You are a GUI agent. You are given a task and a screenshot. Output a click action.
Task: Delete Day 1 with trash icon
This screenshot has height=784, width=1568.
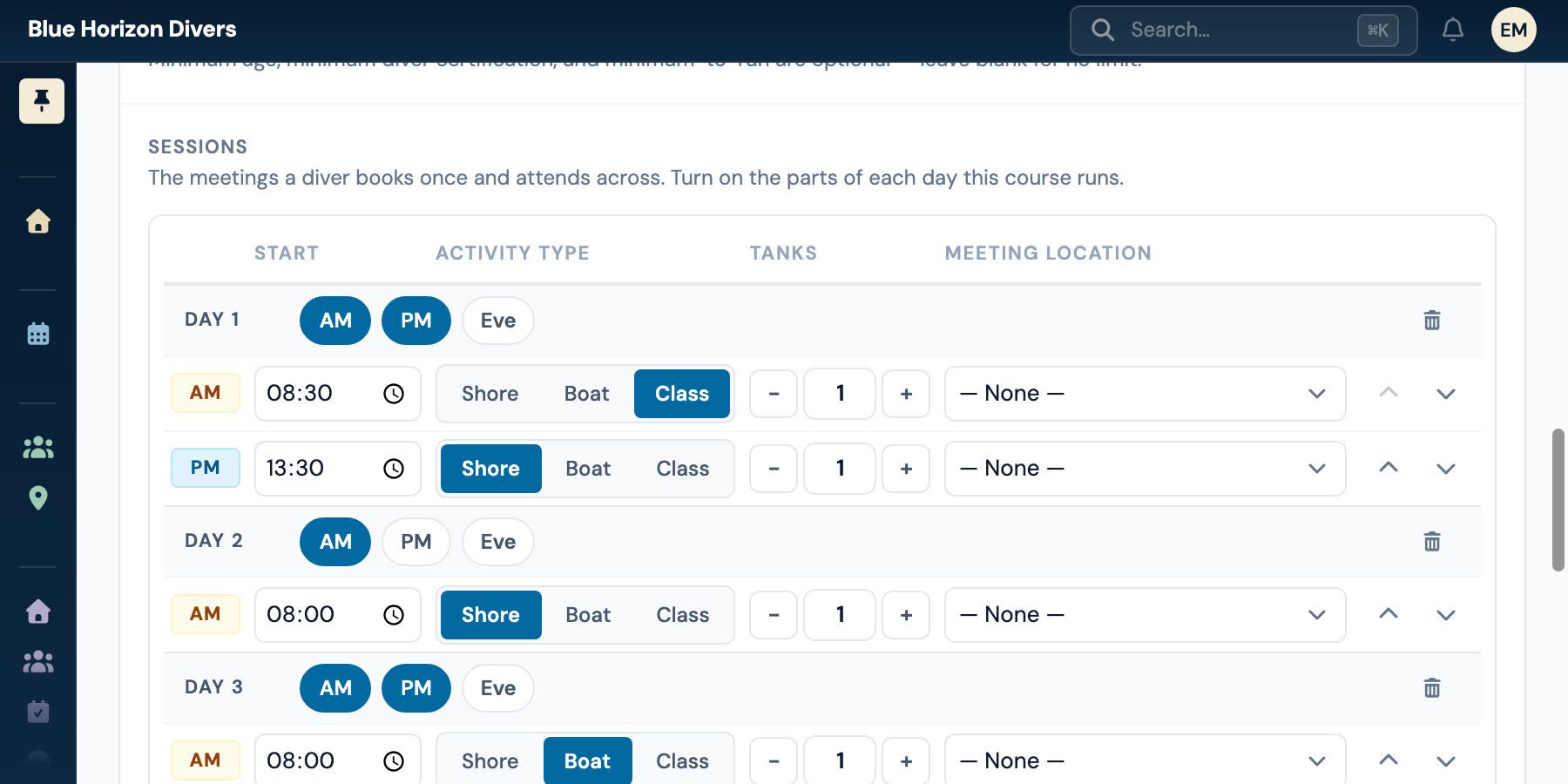[1432, 321]
